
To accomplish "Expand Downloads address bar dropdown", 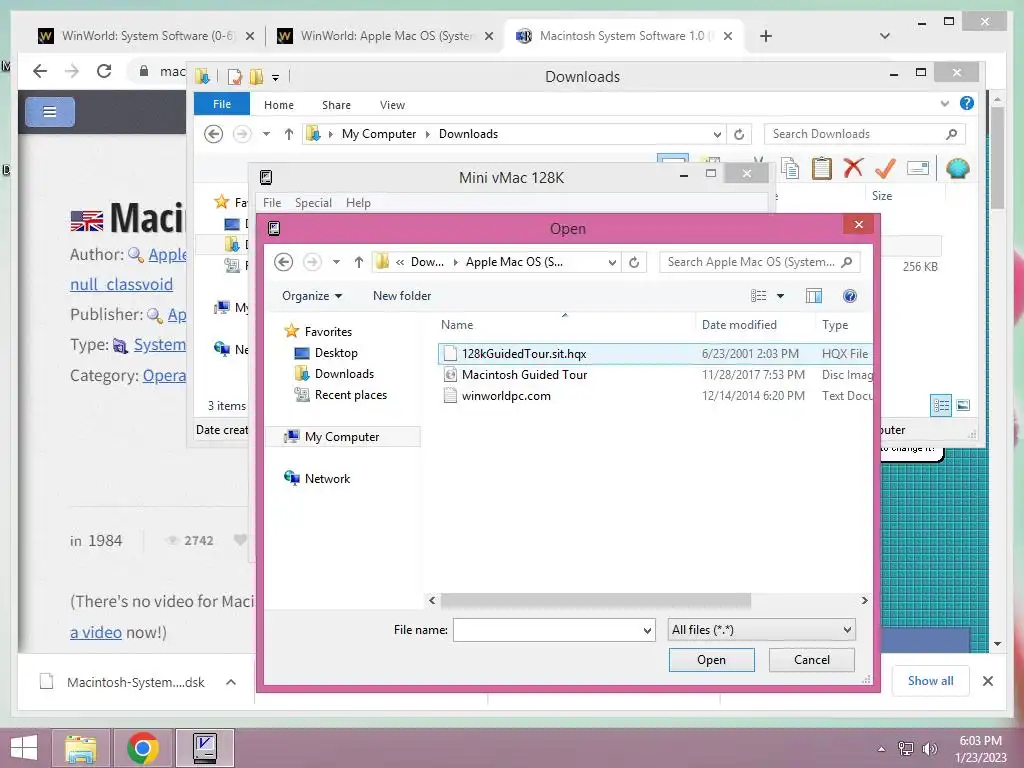I will click(x=717, y=134).
